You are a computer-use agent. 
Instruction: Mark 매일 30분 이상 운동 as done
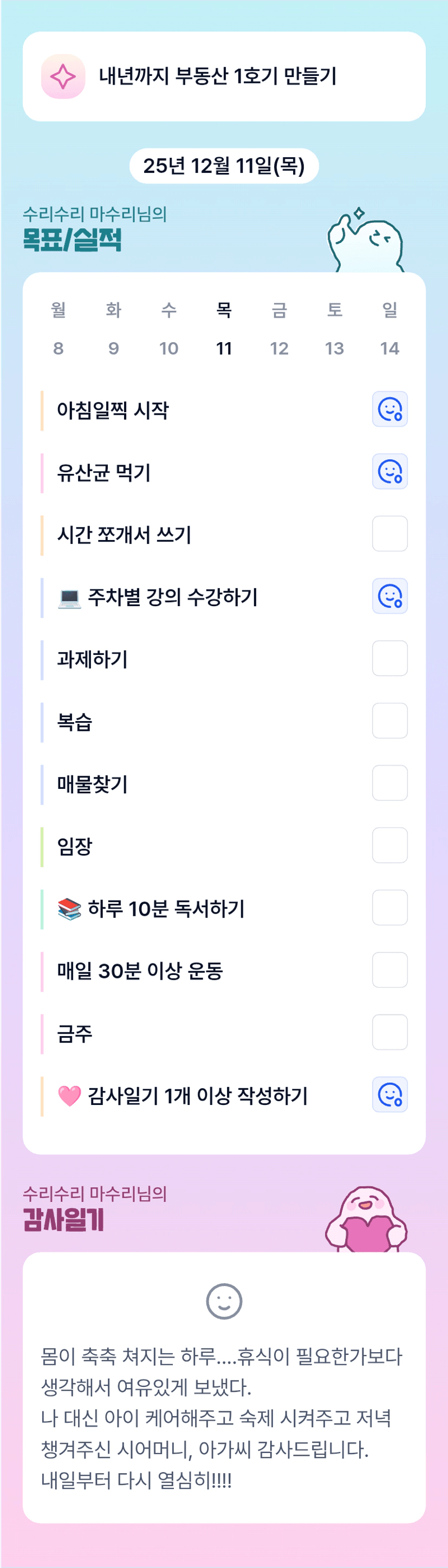tap(389, 969)
